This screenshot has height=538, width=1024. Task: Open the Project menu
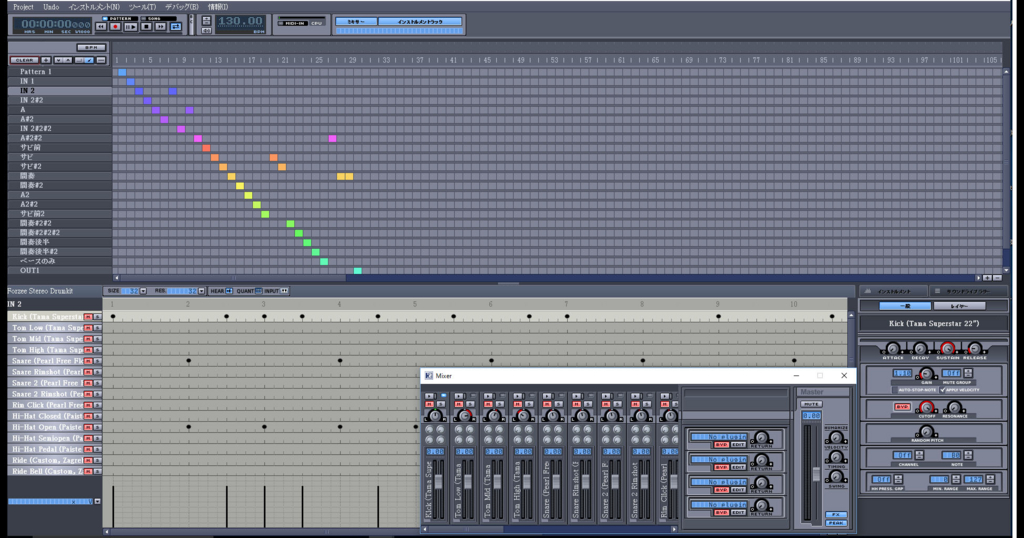(x=23, y=7)
